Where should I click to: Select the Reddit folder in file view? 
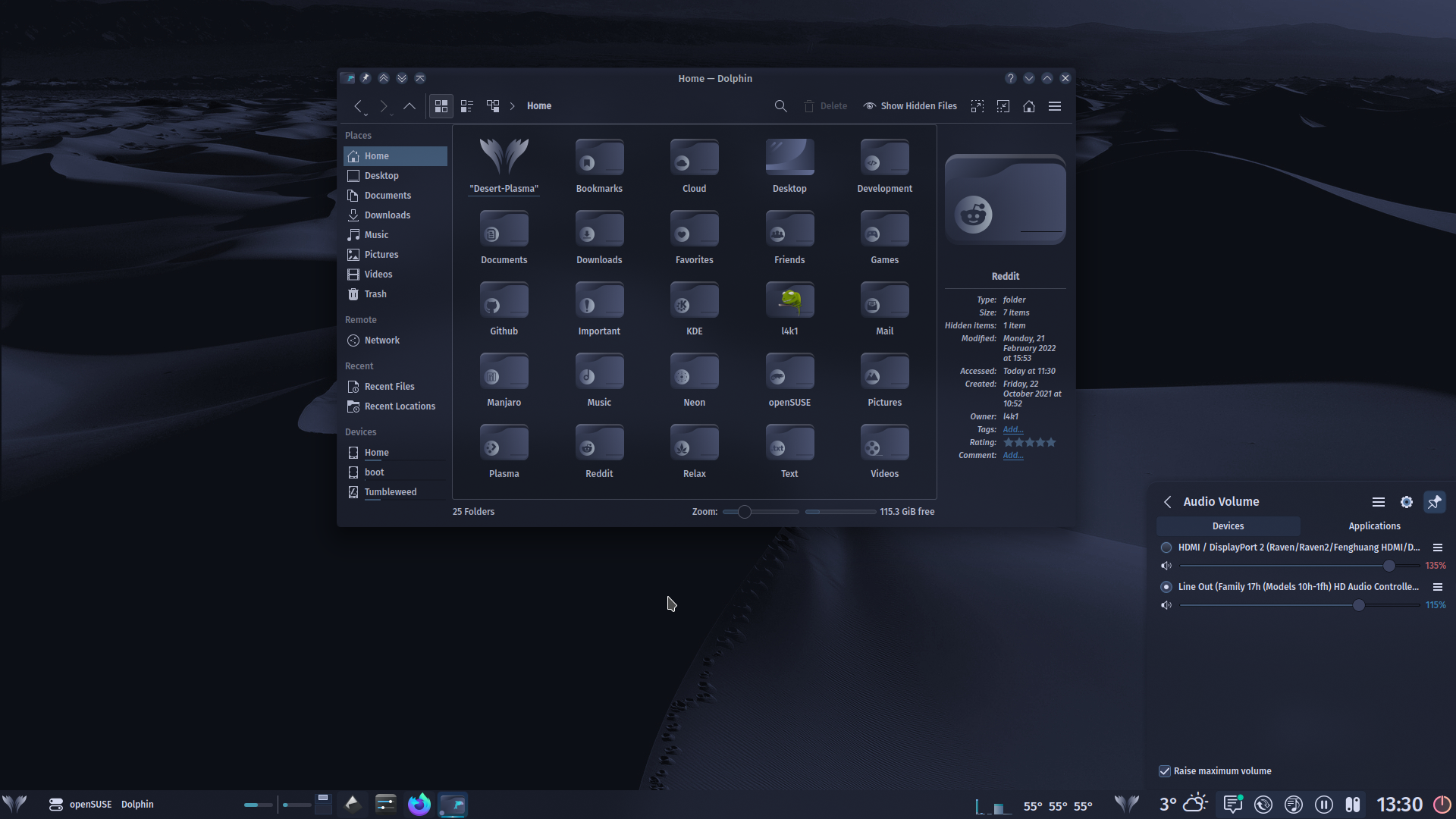tap(599, 444)
